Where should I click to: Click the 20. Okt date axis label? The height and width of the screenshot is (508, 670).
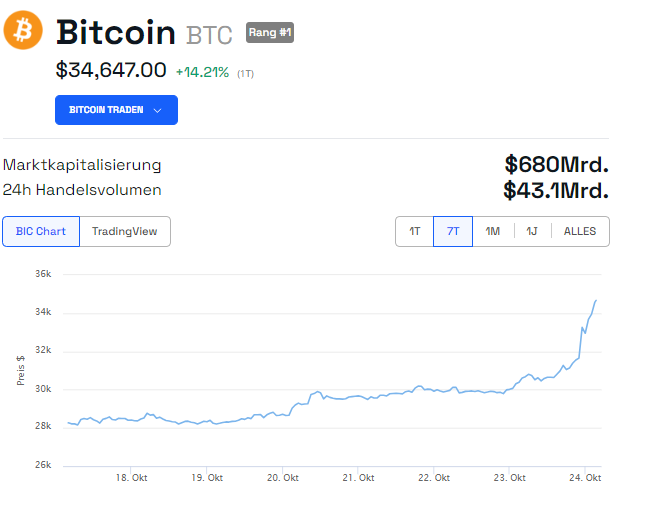[282, 478]
